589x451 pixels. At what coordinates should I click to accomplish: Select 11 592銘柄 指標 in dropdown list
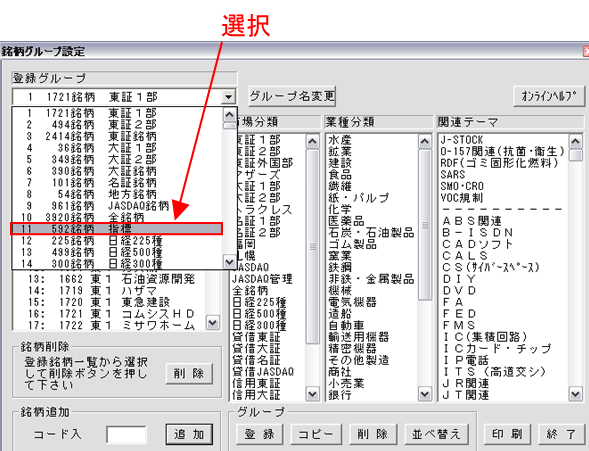pyautogui.click(x=117, y=229)
